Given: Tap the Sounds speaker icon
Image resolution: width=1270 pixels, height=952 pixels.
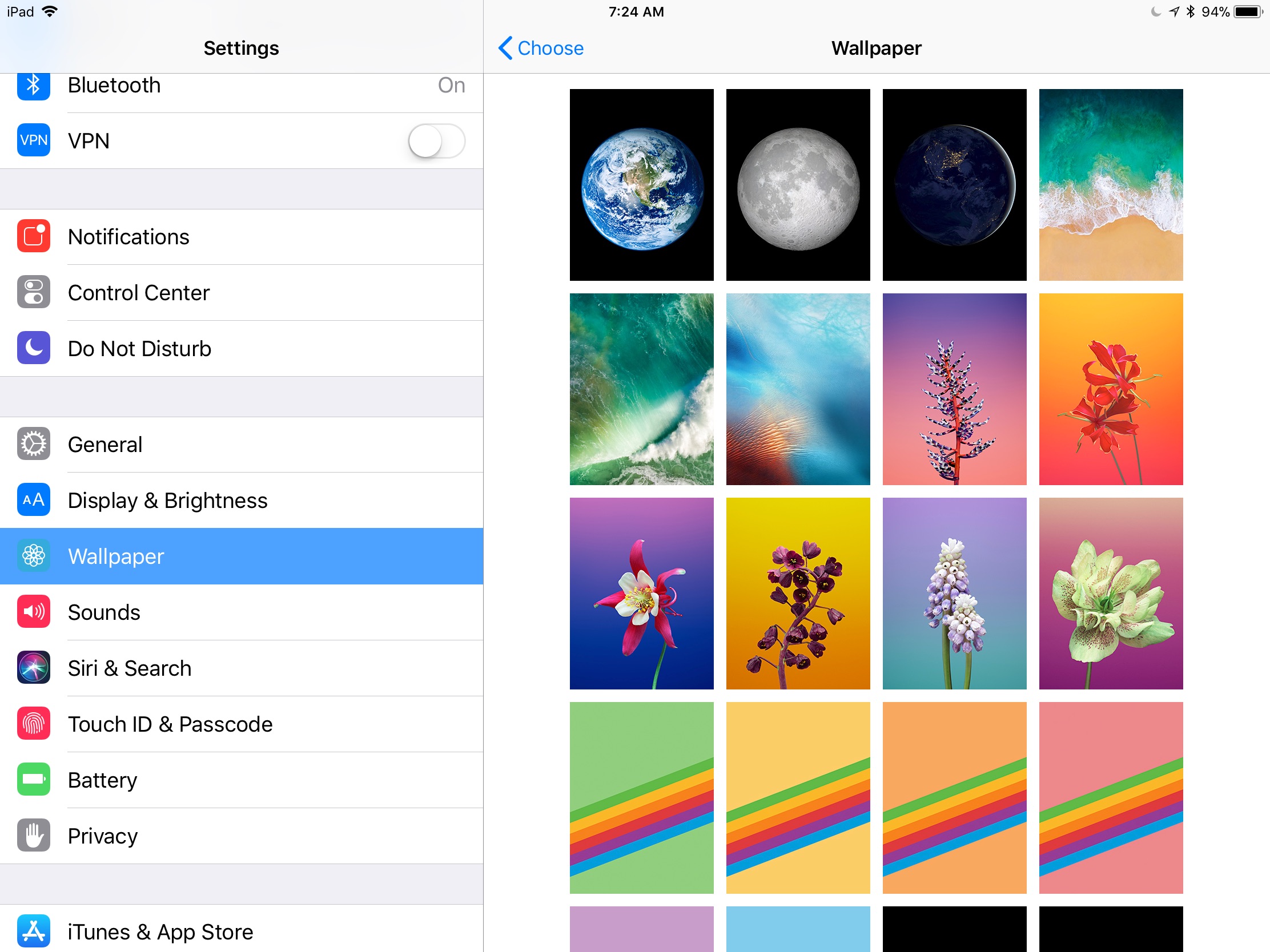Looking at the screenshot, I should [33, 612].
